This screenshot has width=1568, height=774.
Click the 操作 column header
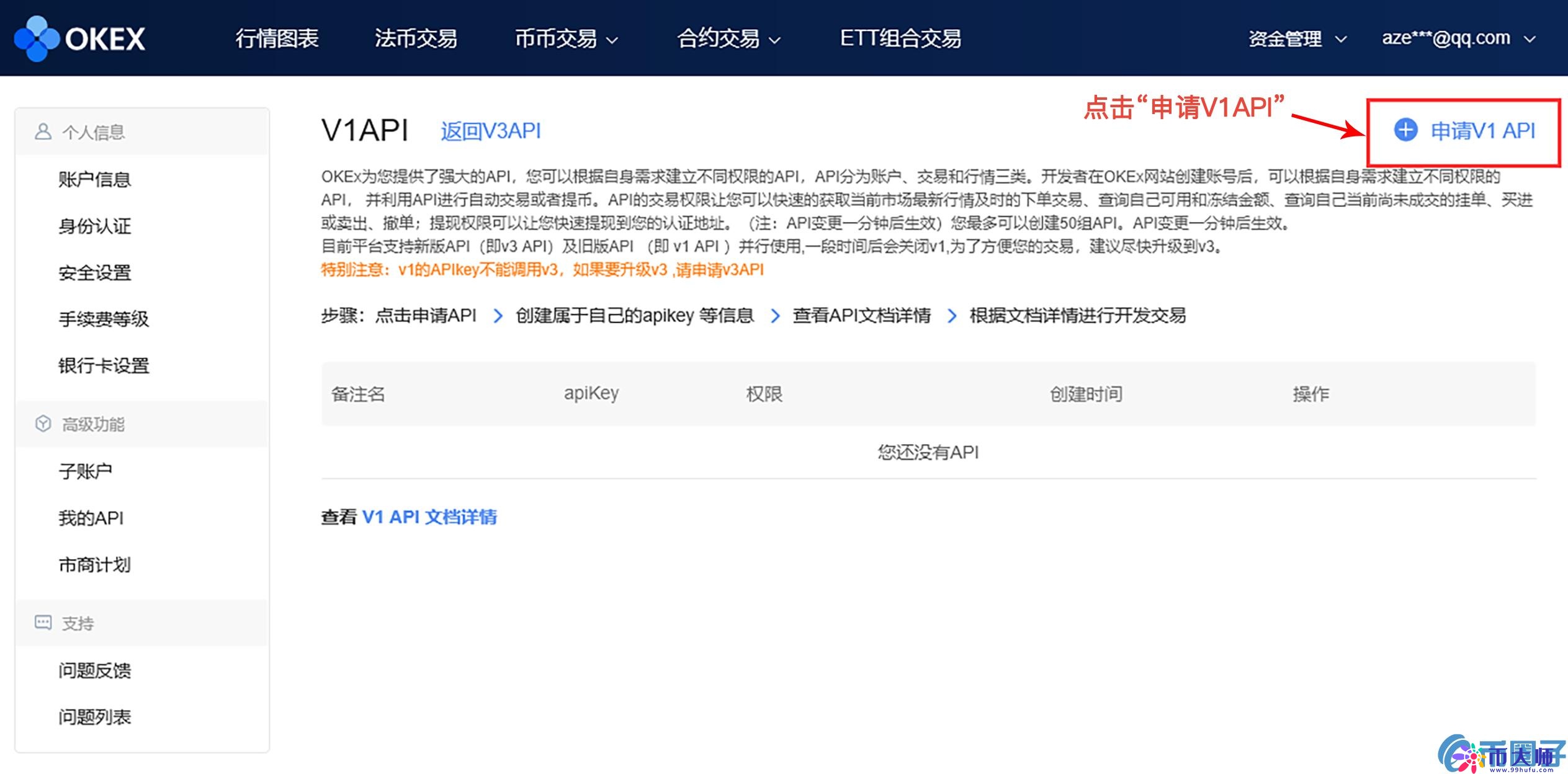1310,393
